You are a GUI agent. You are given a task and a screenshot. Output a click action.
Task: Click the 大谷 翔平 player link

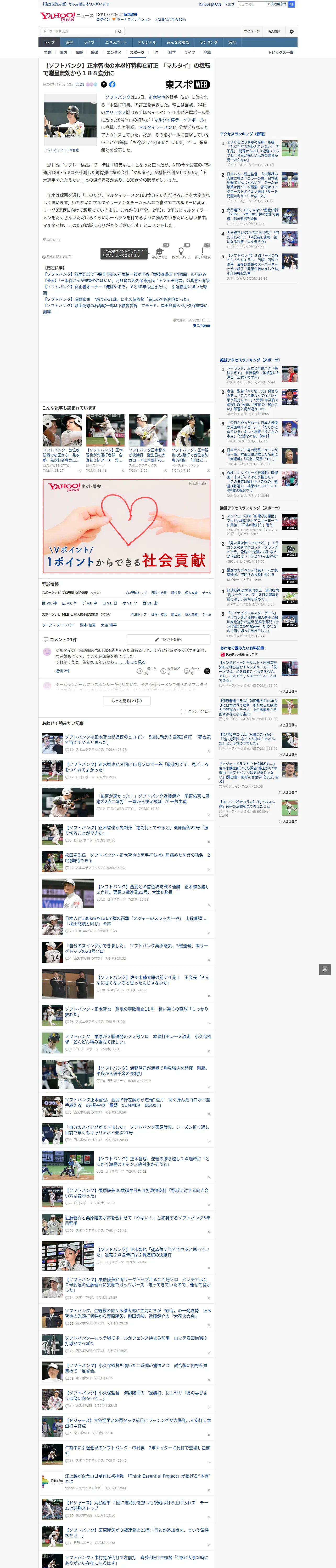pos(109,625)
